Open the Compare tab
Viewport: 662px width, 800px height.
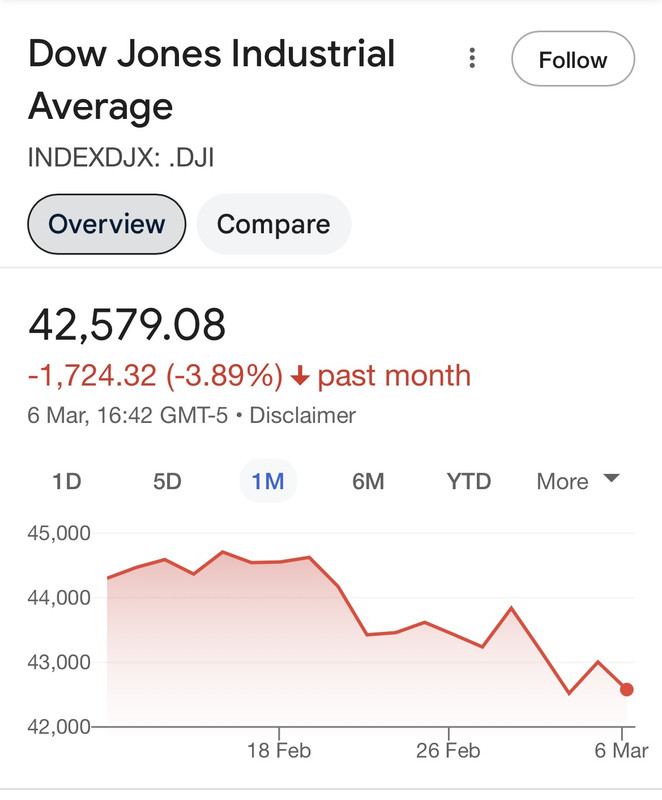pos(274,224)
